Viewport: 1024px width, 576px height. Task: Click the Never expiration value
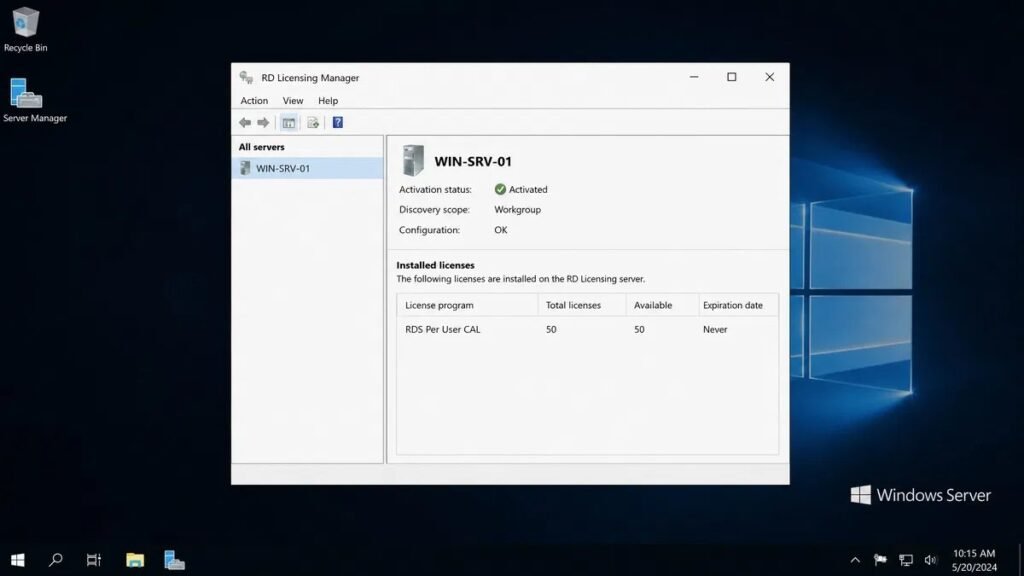pyautogui.click(x=715, y=329)
